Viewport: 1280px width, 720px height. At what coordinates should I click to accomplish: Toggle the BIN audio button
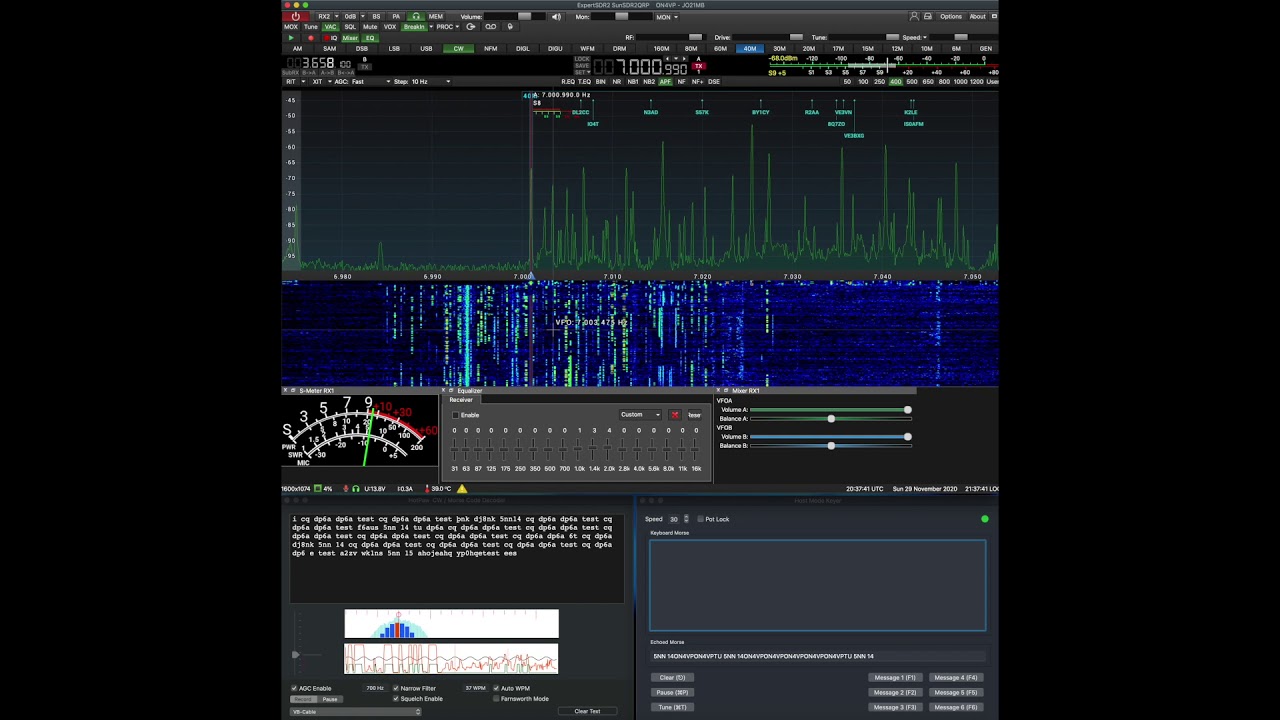click(600, 81)
